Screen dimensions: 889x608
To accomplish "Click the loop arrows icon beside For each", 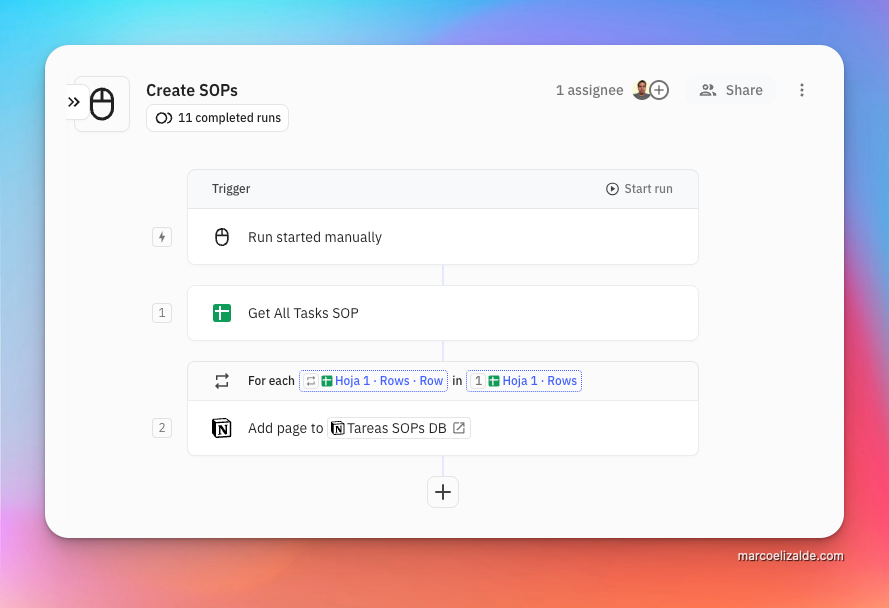I will pos(222,381).
